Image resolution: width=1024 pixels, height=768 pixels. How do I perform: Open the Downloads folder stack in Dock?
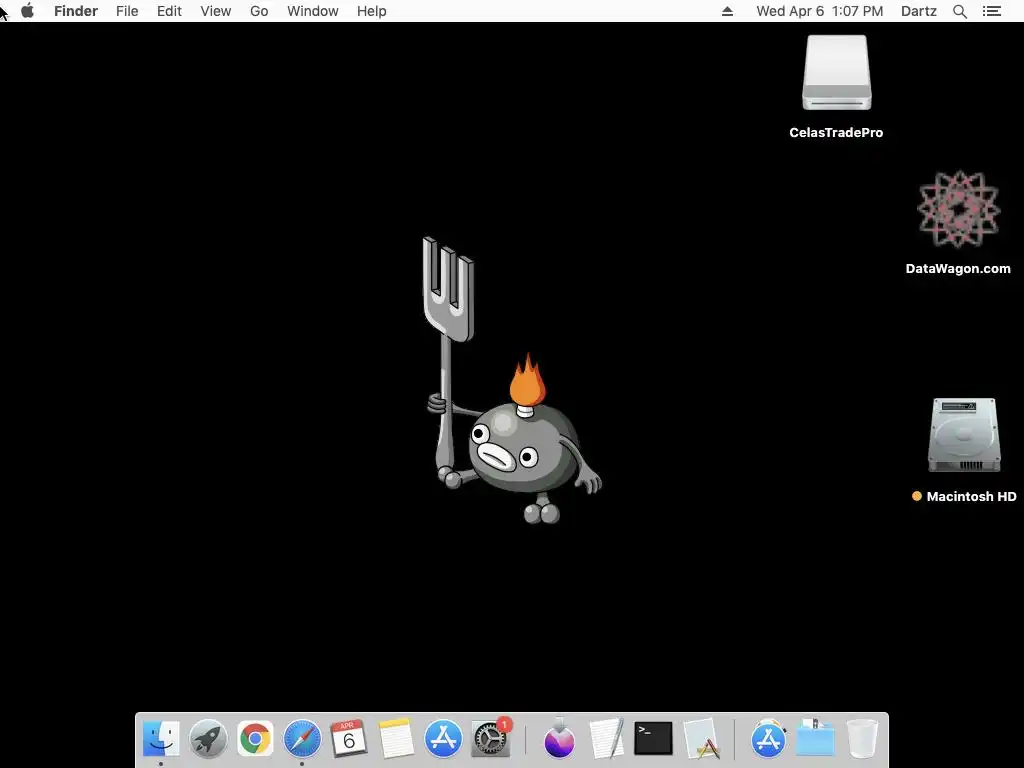point(815,739)
